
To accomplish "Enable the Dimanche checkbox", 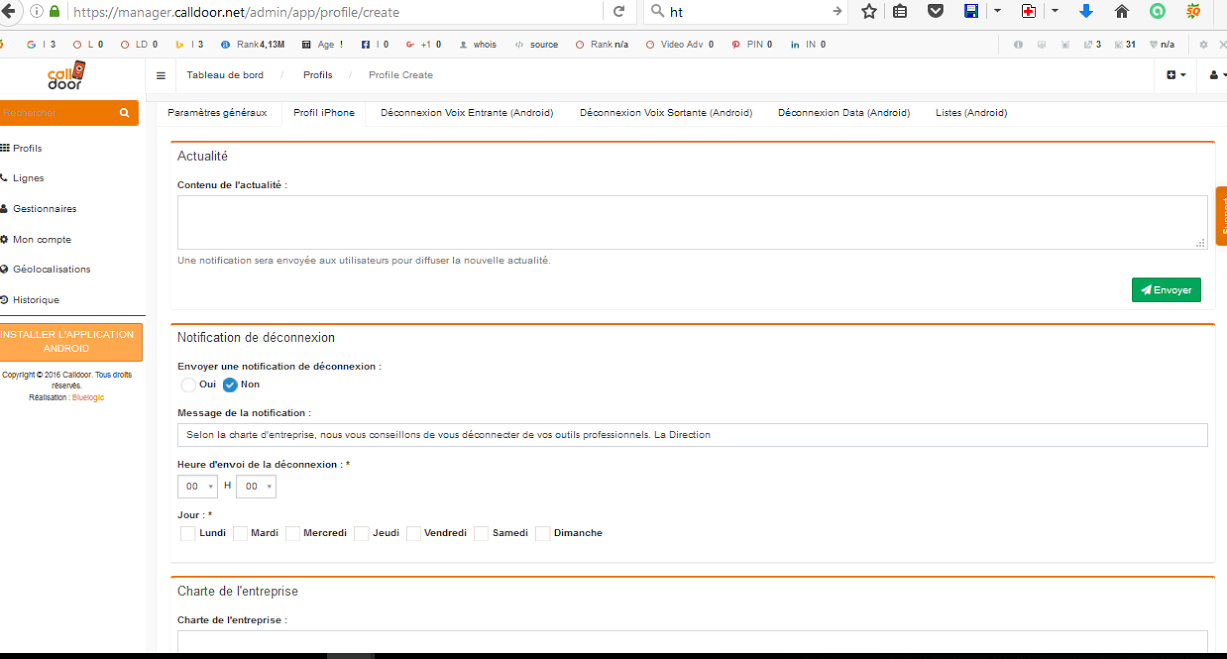I will click(543, 533).
